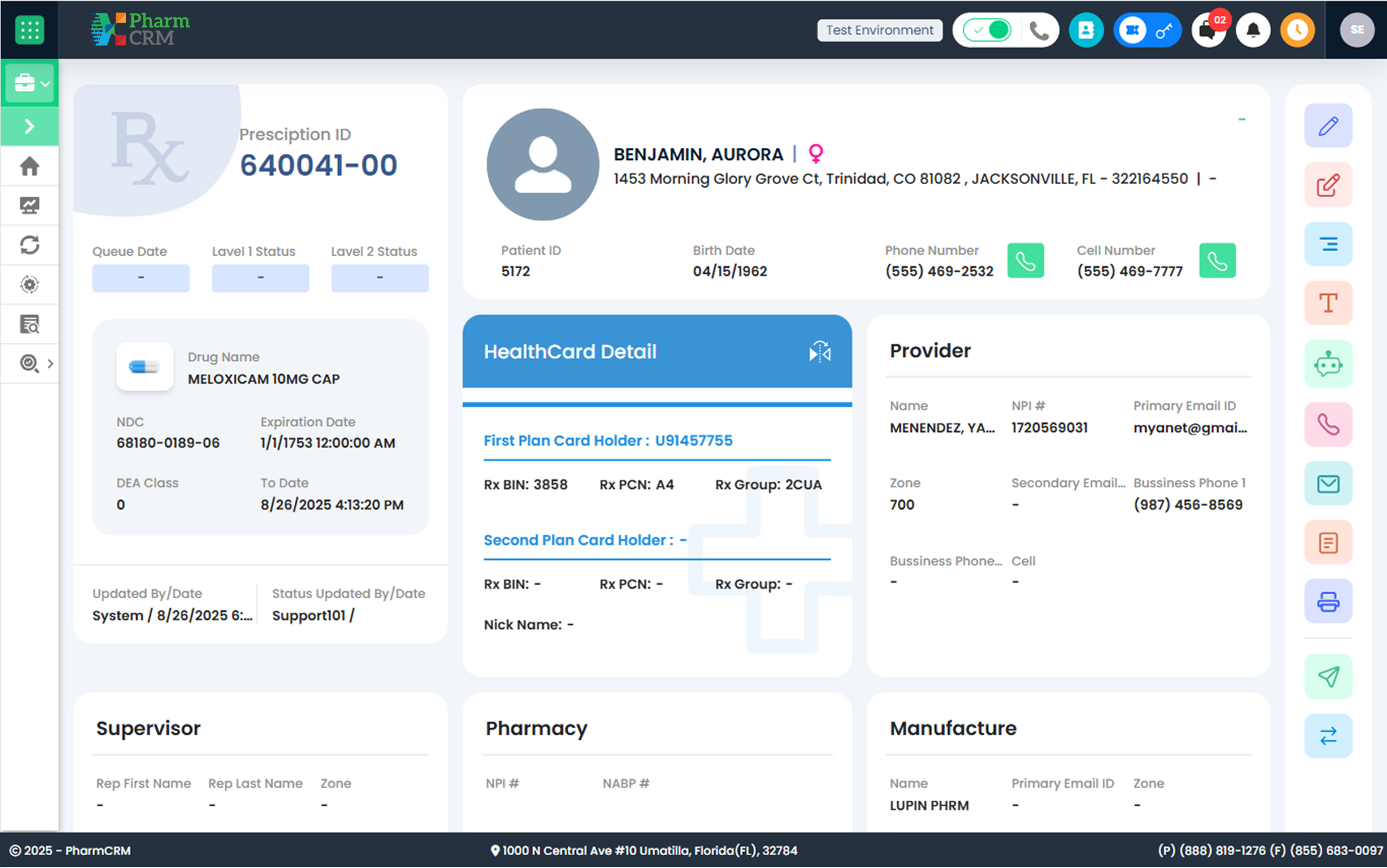Screen dimensions: 1387x868
Task: Click the green paper-plane send action
Action: 1328,677
